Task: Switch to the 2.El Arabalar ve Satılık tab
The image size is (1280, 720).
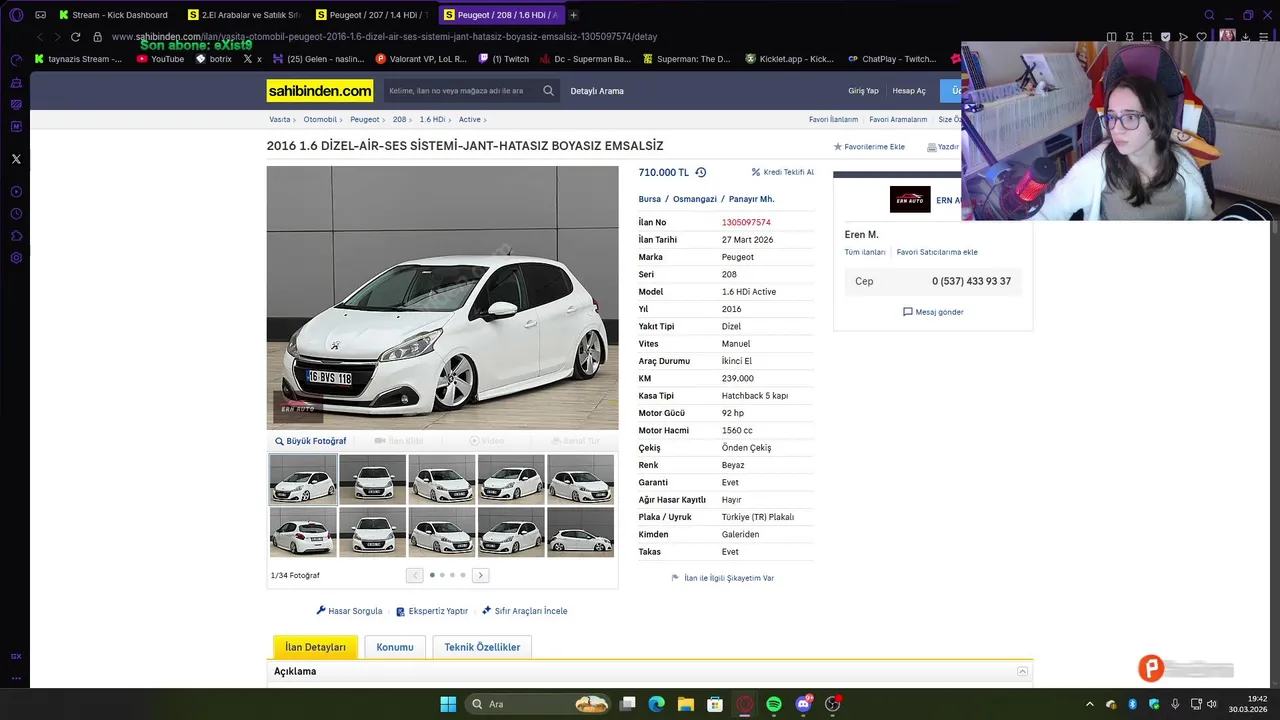Action: coord(244,15)
